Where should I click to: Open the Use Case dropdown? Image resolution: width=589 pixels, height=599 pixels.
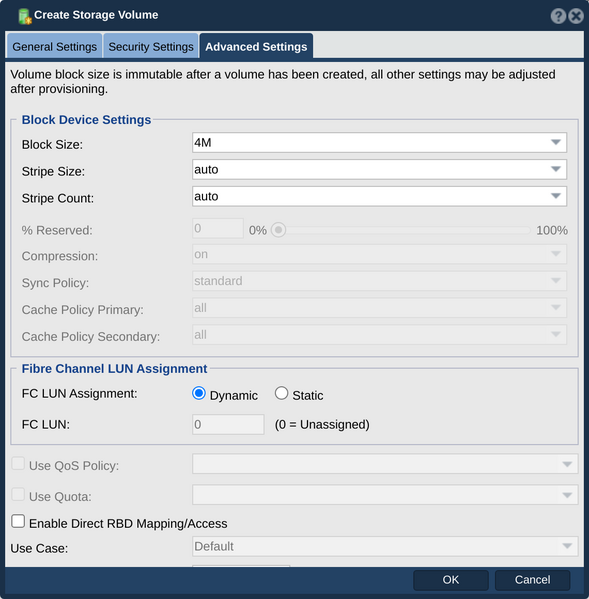coord(385,546)
